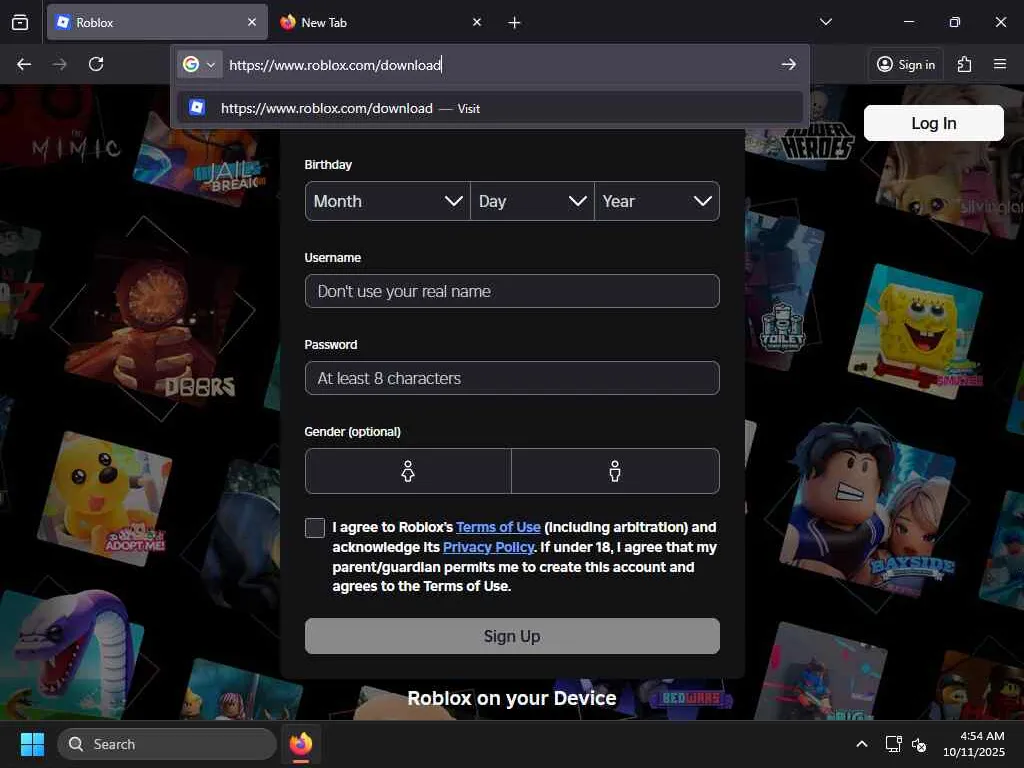The image size is (1024, 768).
Task: Show hidden system tray icons
Action: coord(862,744)
